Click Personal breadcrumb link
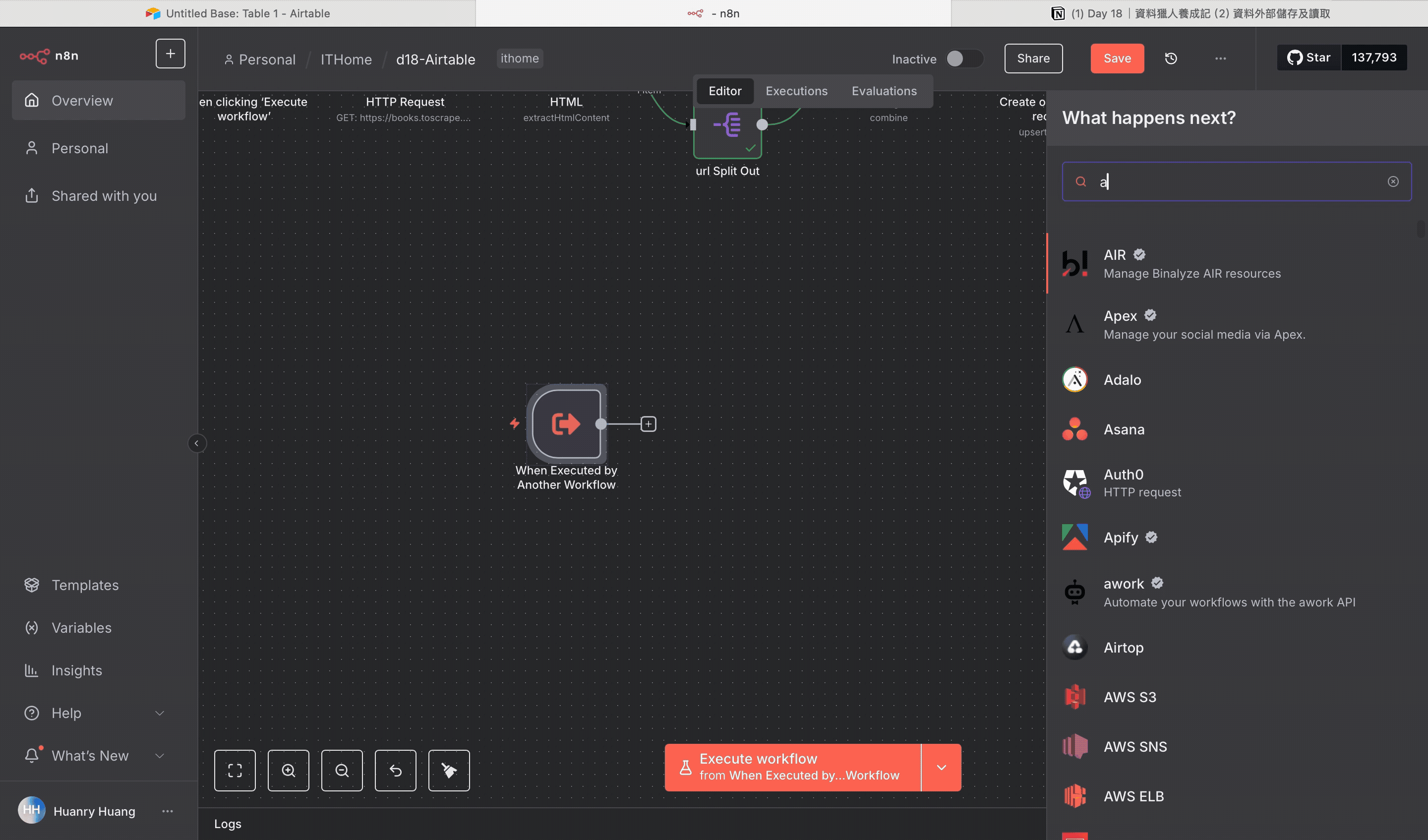This screenshot has height=840, width=1428. [260, 60]
